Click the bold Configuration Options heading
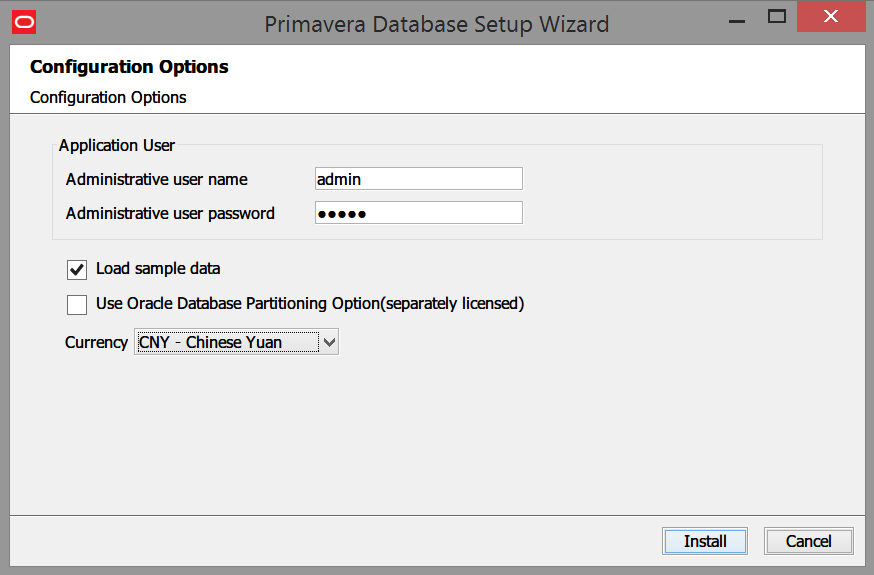 point(129,67)
